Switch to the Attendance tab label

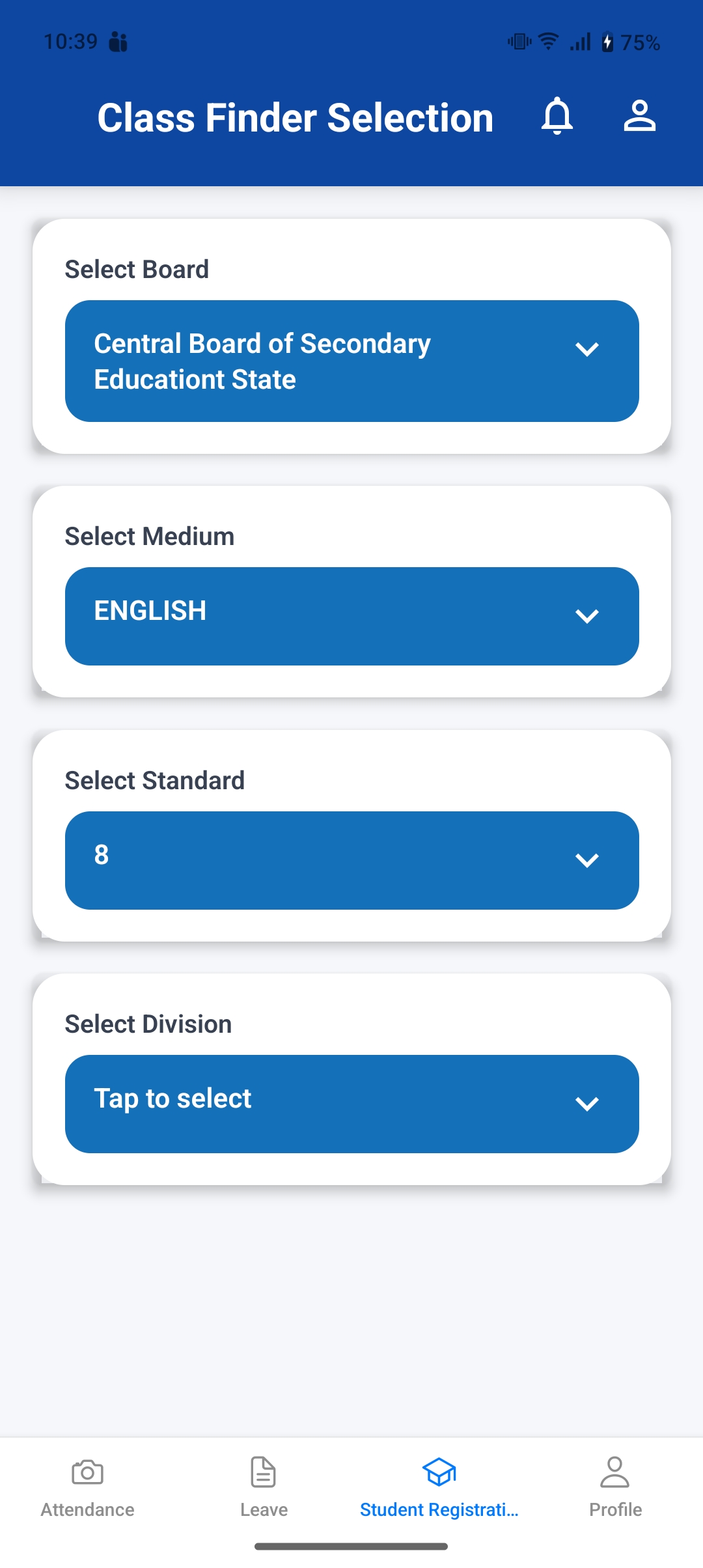point(87,1509)
